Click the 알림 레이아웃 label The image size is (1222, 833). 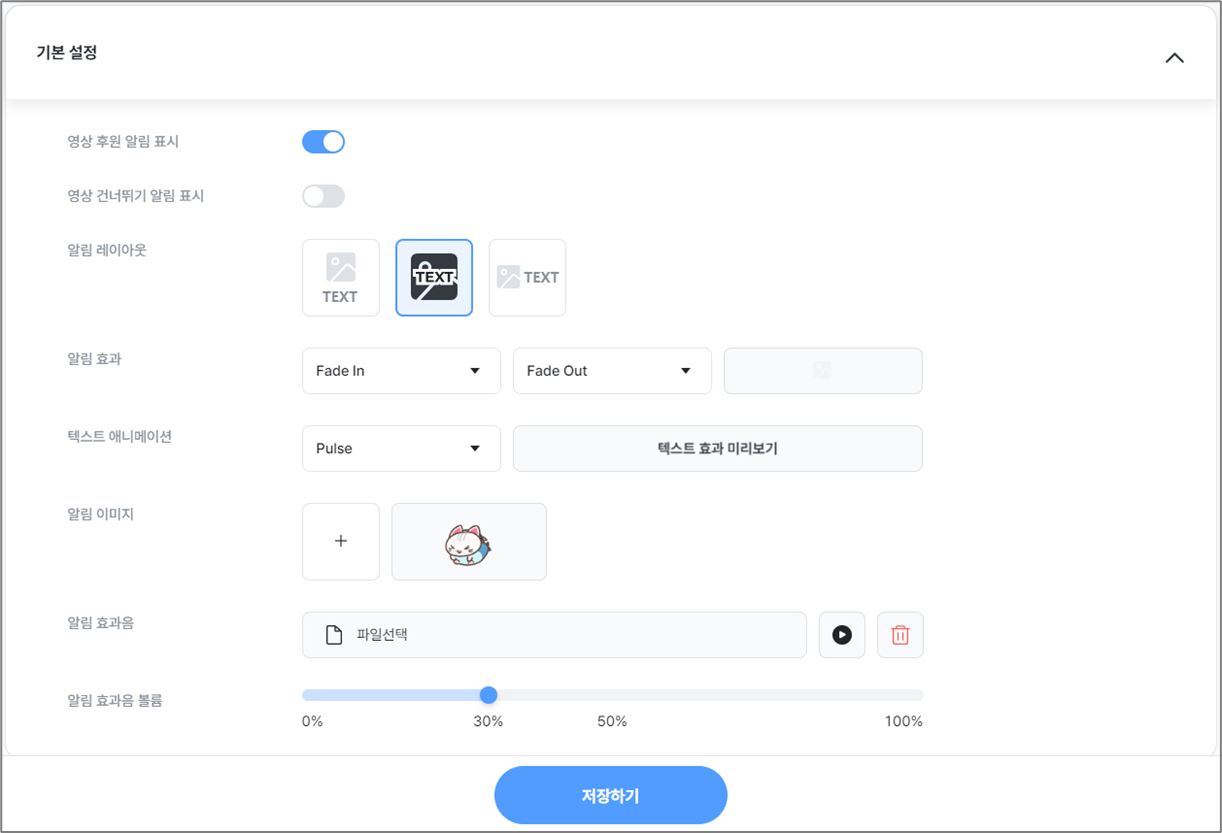point(107,250)
